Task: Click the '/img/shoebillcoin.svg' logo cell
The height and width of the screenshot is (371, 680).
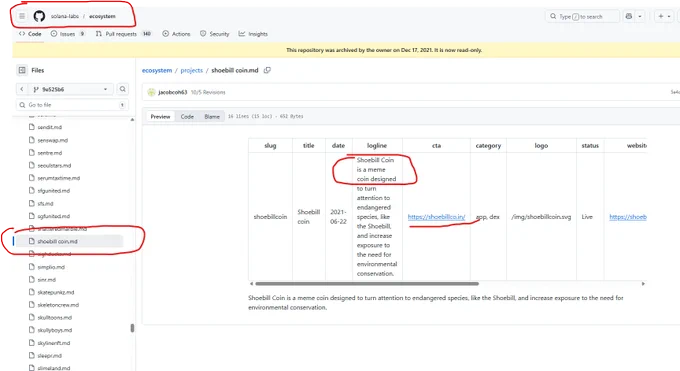Action: [541, 217]
